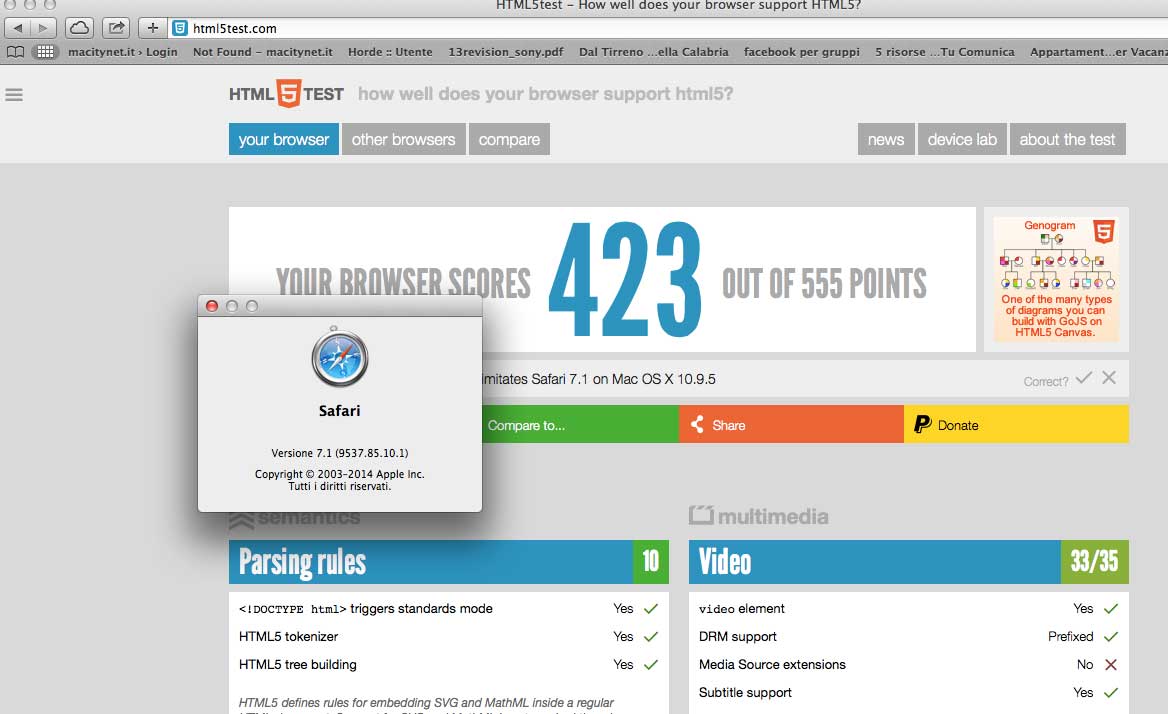Open 'Horde :: Utente' bookmark
This screenshot has width=1168, height=714.
tap(390, 51)
